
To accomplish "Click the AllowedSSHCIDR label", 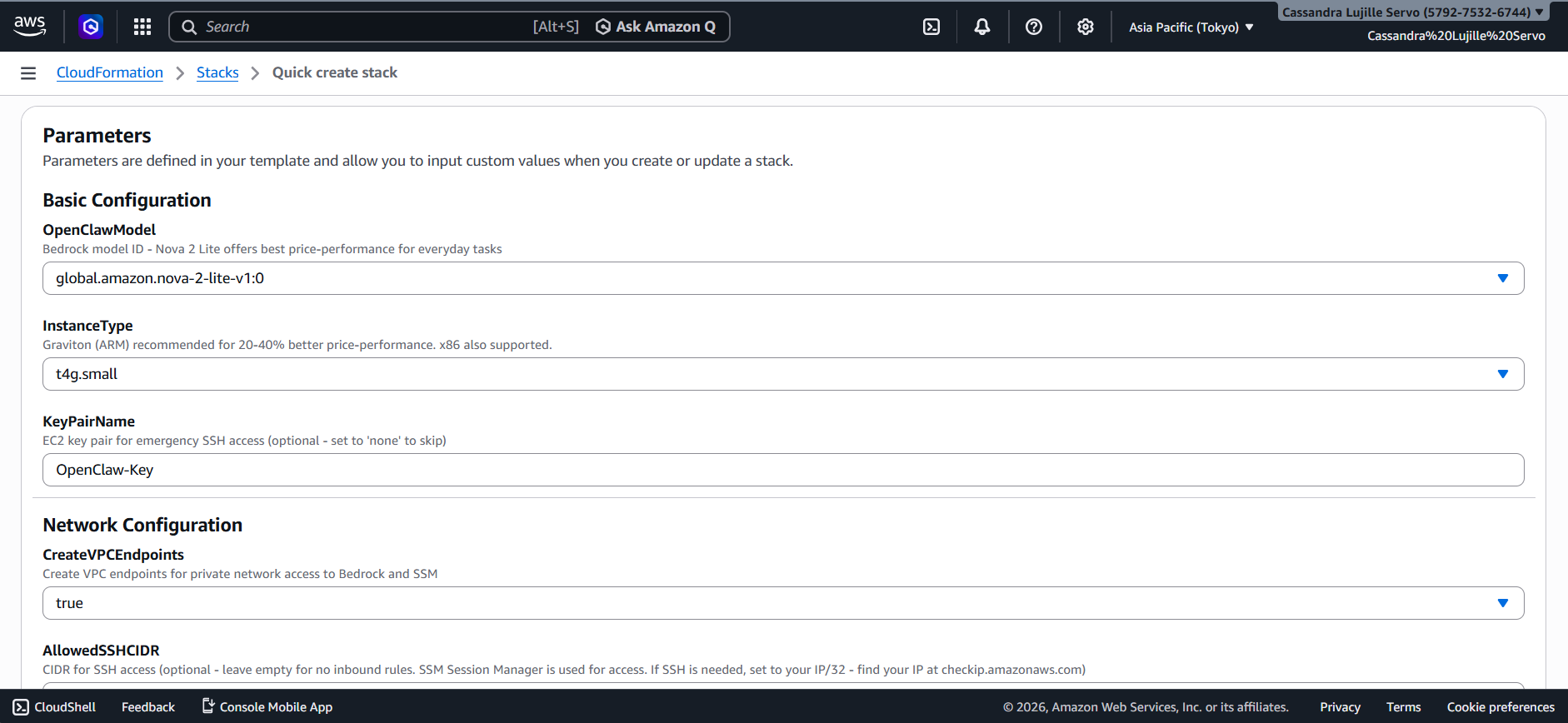I will pos(101,651).
